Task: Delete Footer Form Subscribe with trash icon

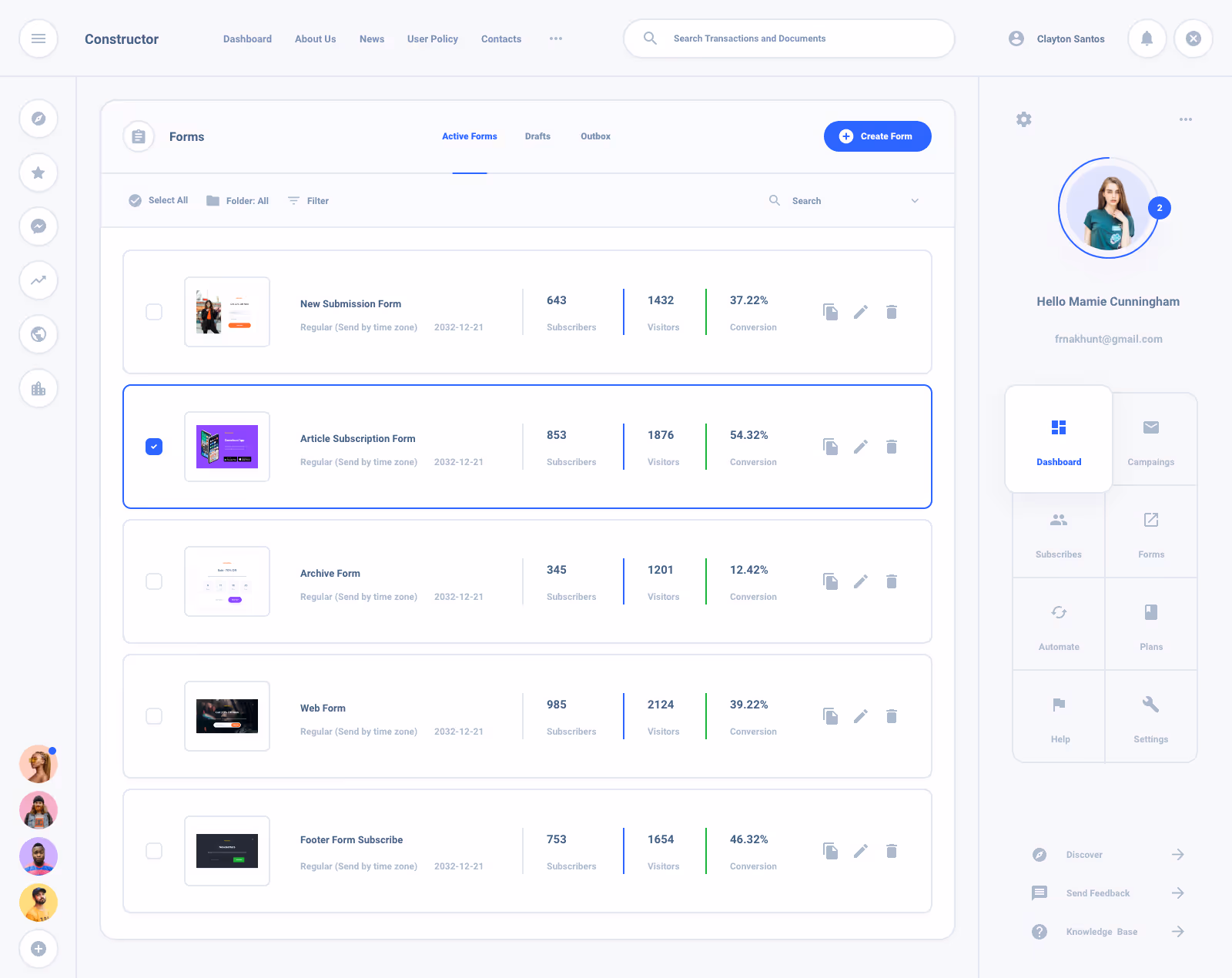Action: click(x=892, y=851)
